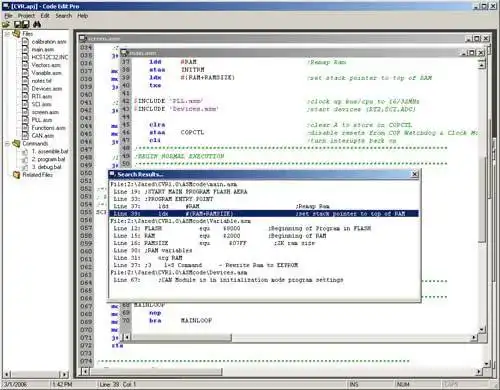Click the MAINLOOP operand on line 70
The image size is (500, 390).
point(196,320)
